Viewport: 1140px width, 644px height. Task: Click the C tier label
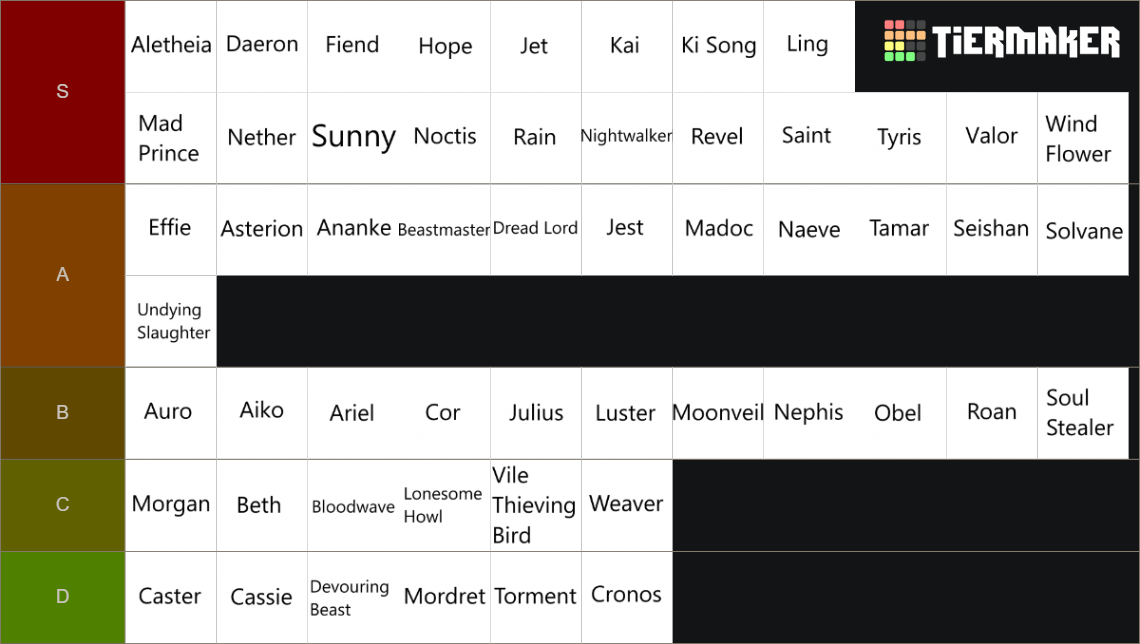pos(62,505)
